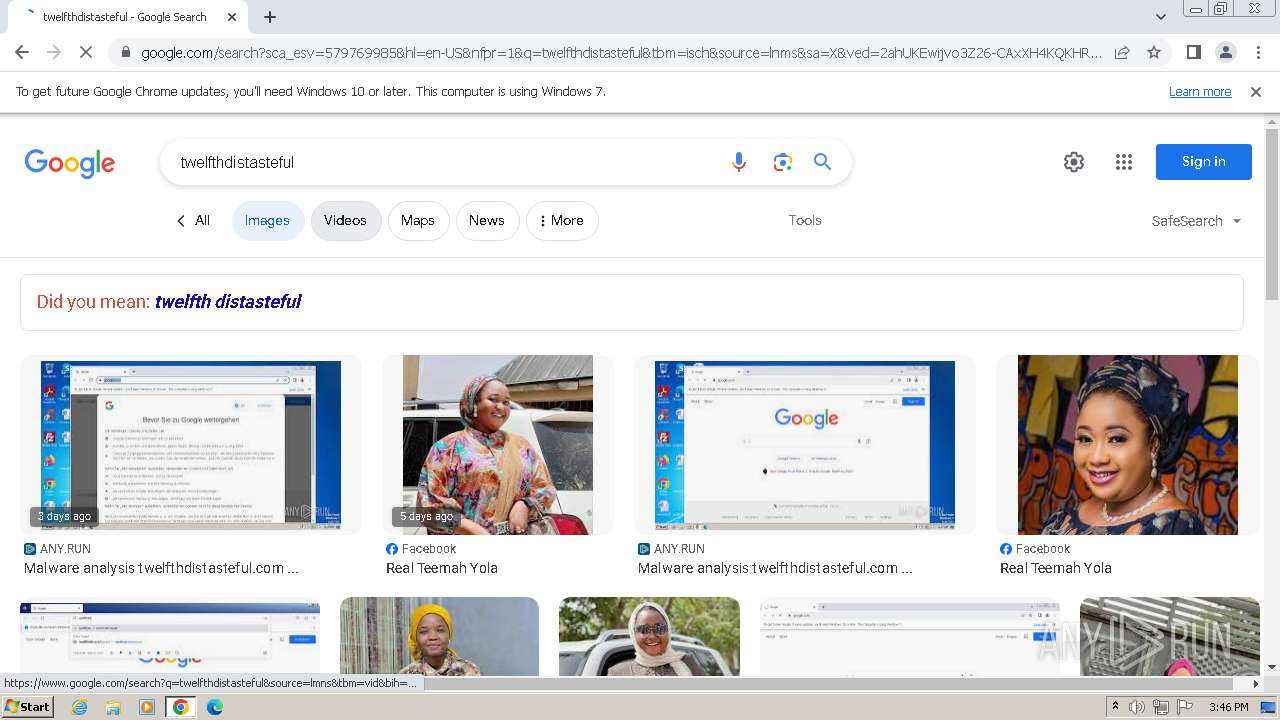
Task: Open the Tools filter options
Action: coord(805,221)
